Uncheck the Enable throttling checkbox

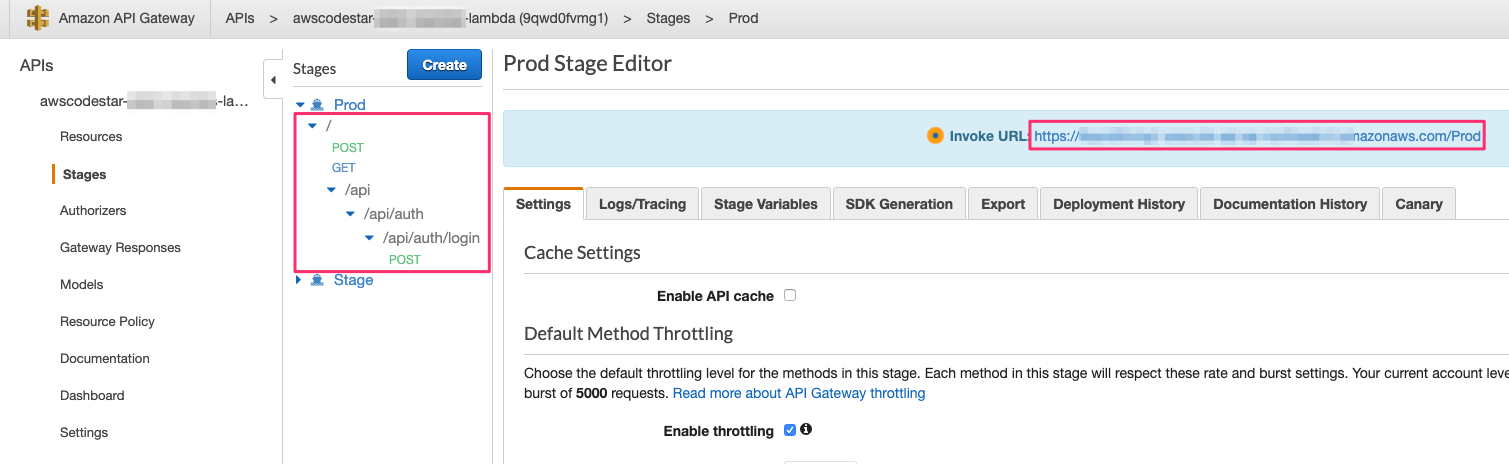click(x=790, y=430)
